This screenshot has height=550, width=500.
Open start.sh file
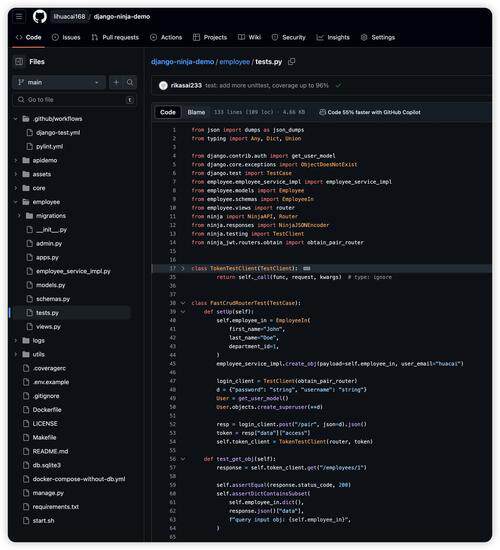44,521
